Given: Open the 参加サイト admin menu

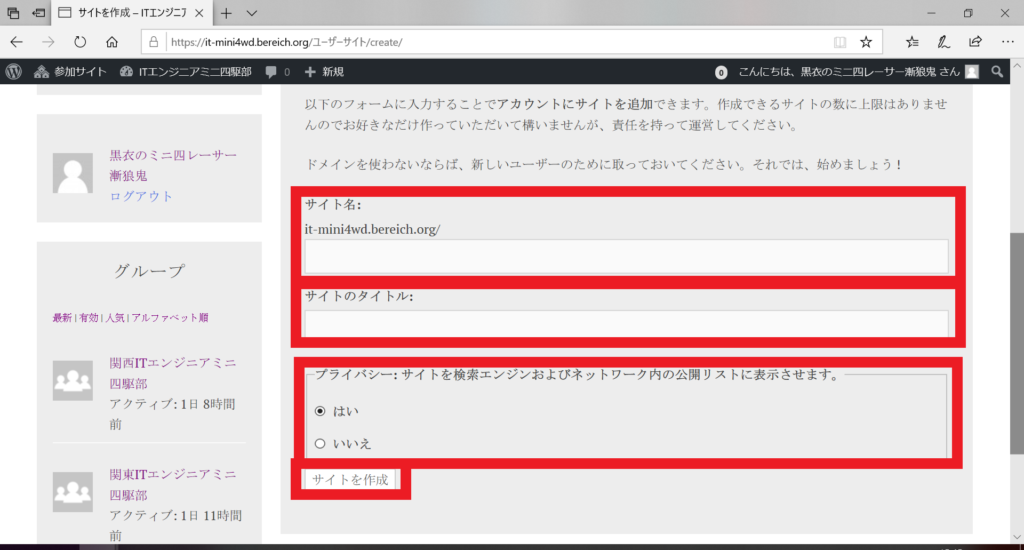Looking at the screenshot, I should click(x=68, y=72).
